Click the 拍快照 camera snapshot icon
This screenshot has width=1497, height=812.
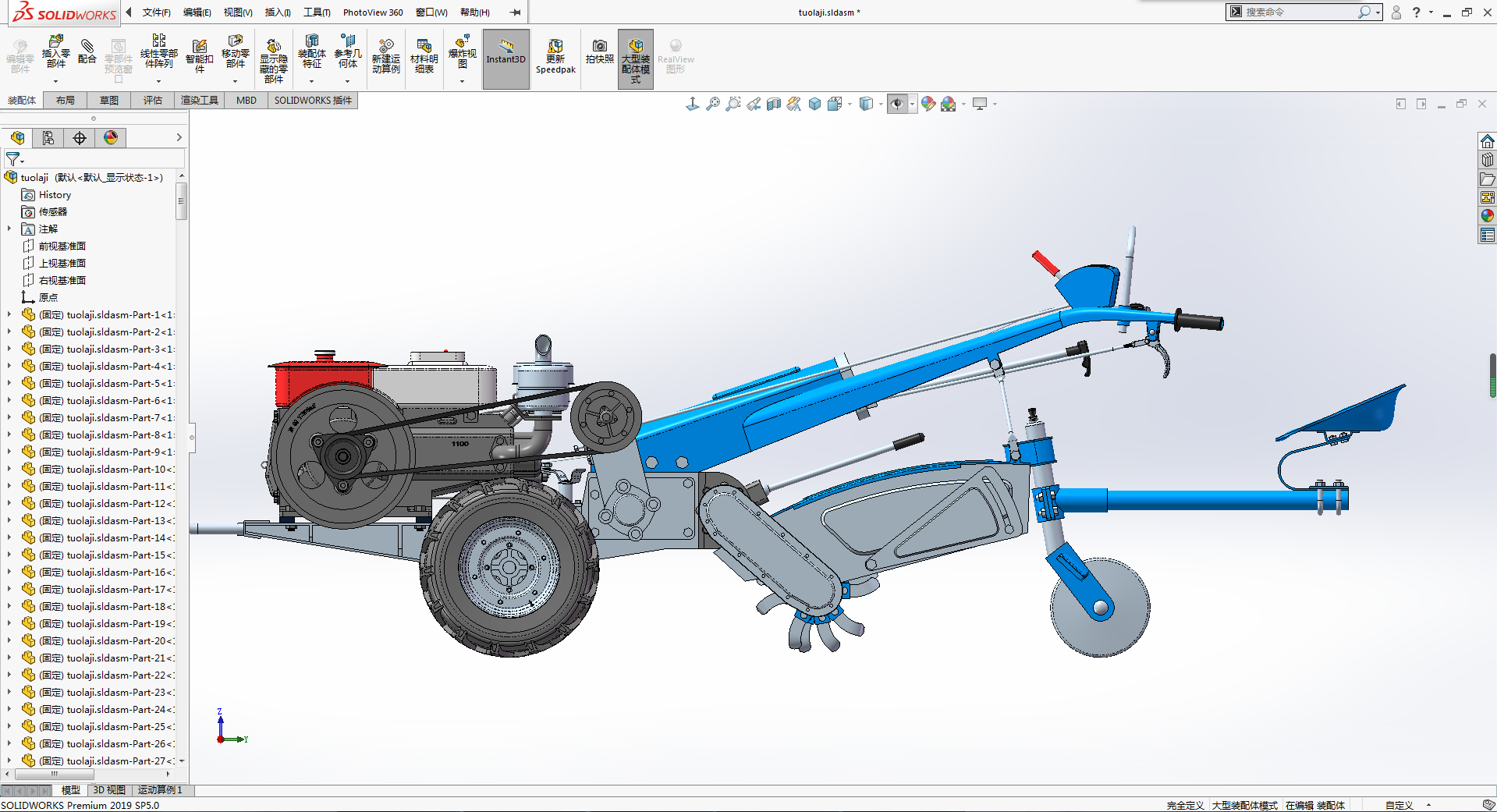click(x=599, y=51)
